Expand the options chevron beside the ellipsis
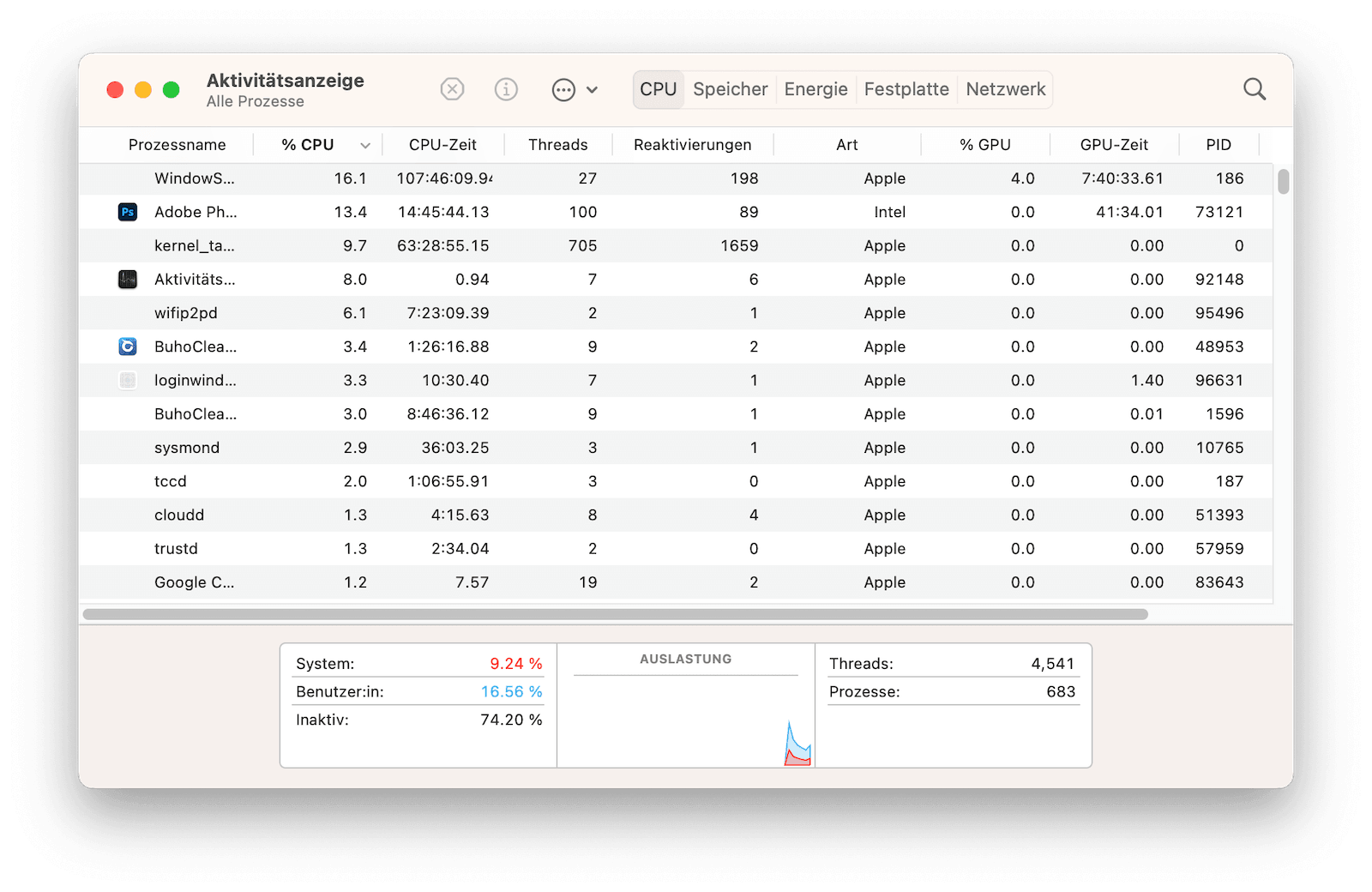This screenshot has width=1372, height=892. tap(592, 90)
